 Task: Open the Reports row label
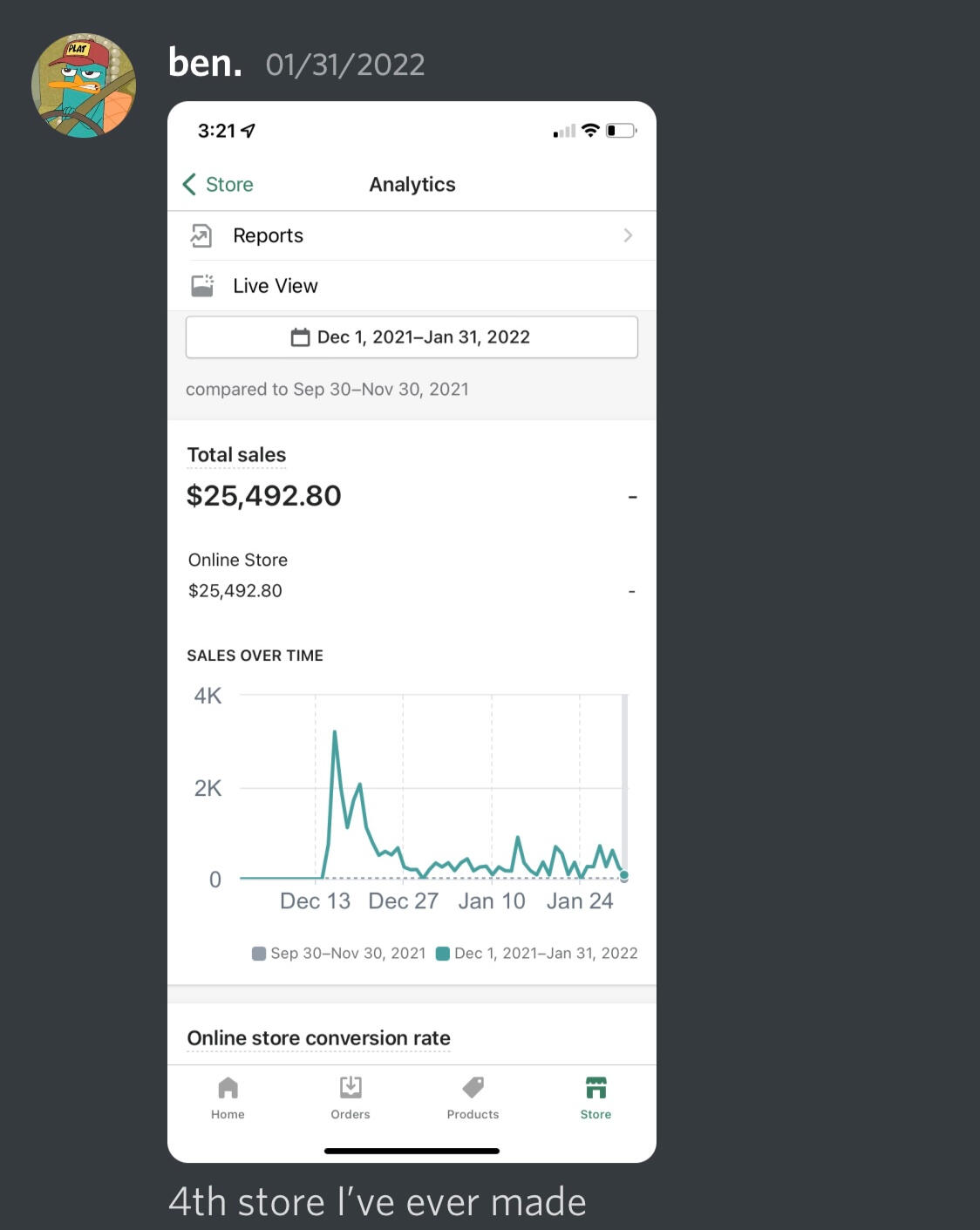point(268,235)
